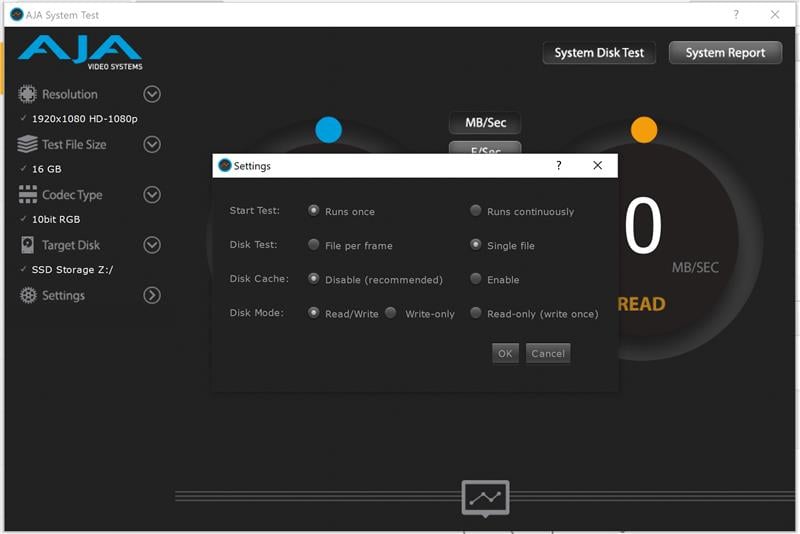This screenshot has height=534, width=800.
Task: Expand the Target Disk dropdown arrow
Action: (152, 245)
